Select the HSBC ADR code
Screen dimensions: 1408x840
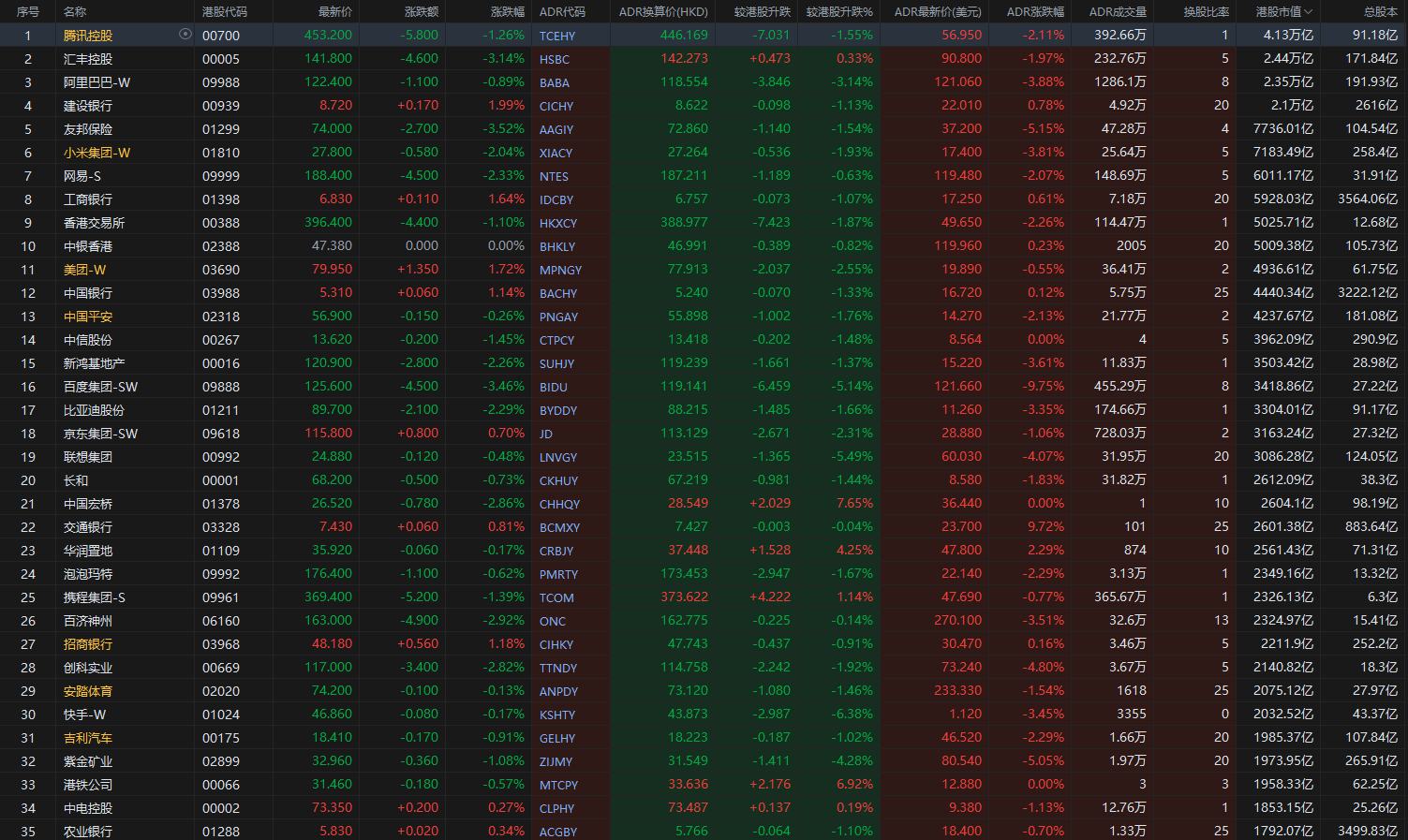coord(555,59)
